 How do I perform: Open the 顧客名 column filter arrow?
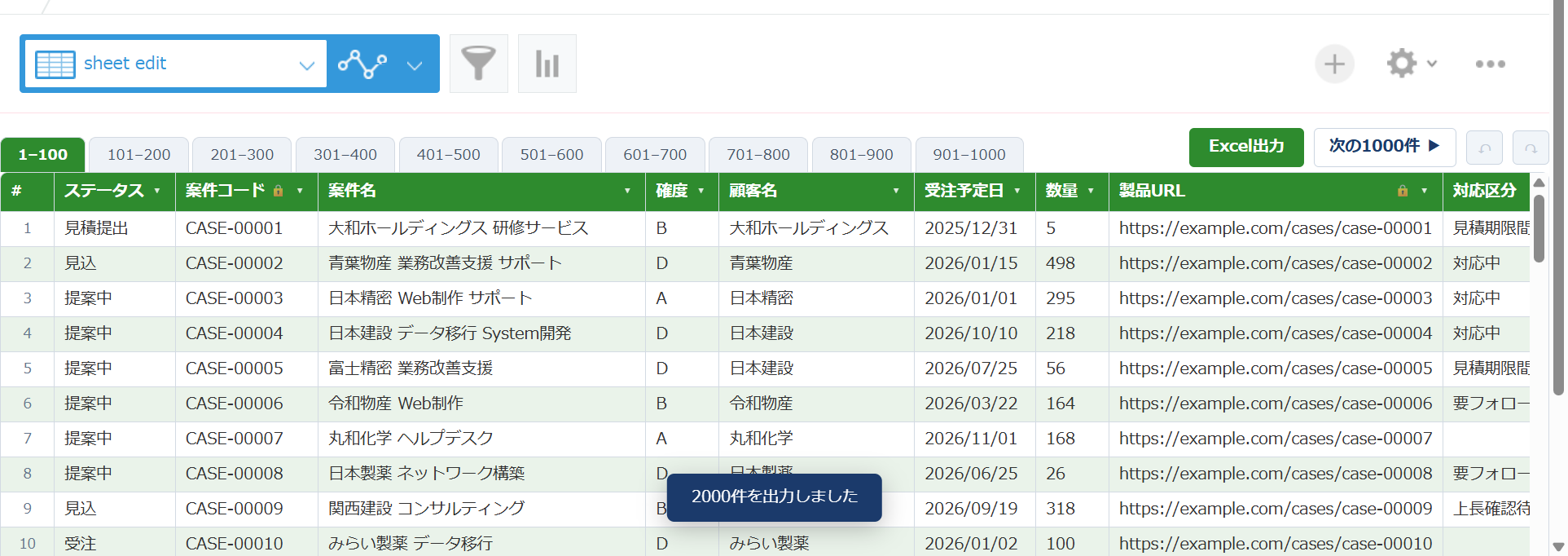896,191
